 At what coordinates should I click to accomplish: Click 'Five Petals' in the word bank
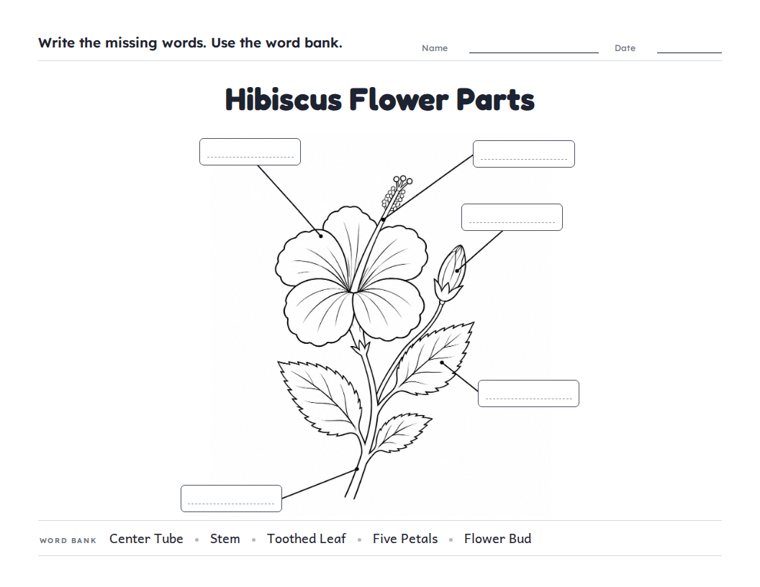pyautogui.click(x=405, y=539)
